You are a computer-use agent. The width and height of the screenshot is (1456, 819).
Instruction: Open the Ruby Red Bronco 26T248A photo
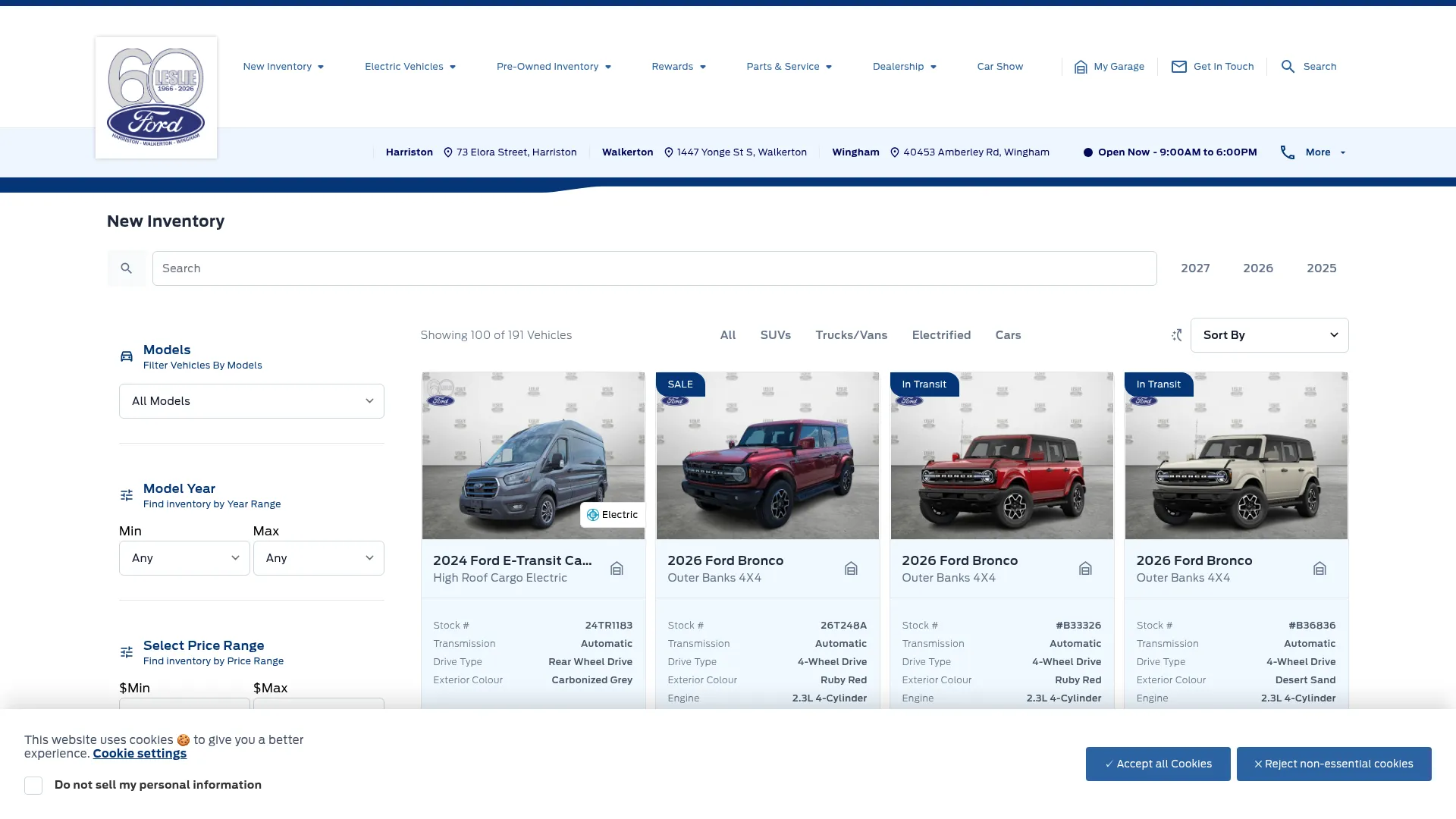(767, 456)
